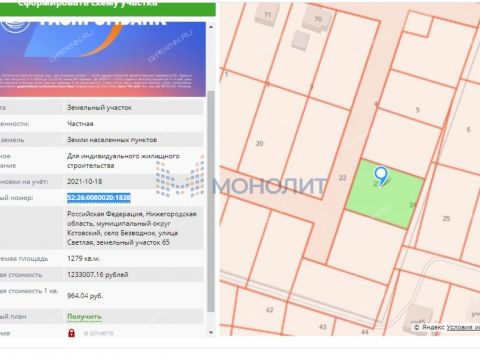Click the address text with улица Светлая
Screen dimensions: 480x360
132,228
